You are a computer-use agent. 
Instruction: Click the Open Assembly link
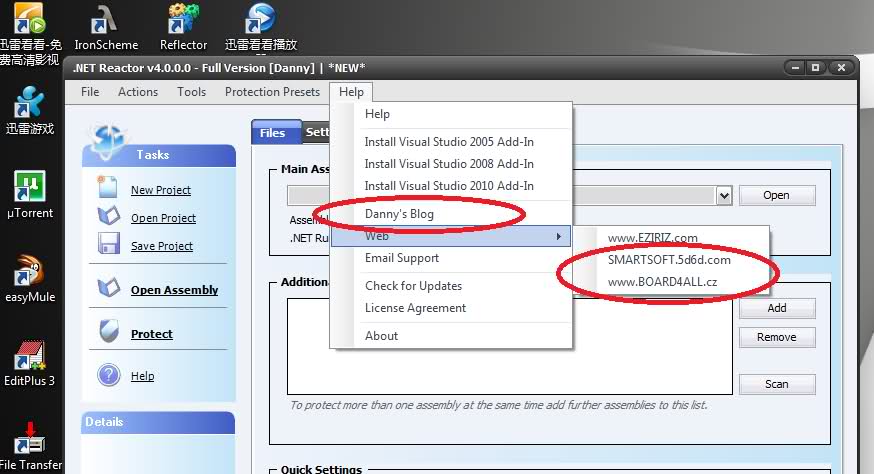(x=174, y=290)
